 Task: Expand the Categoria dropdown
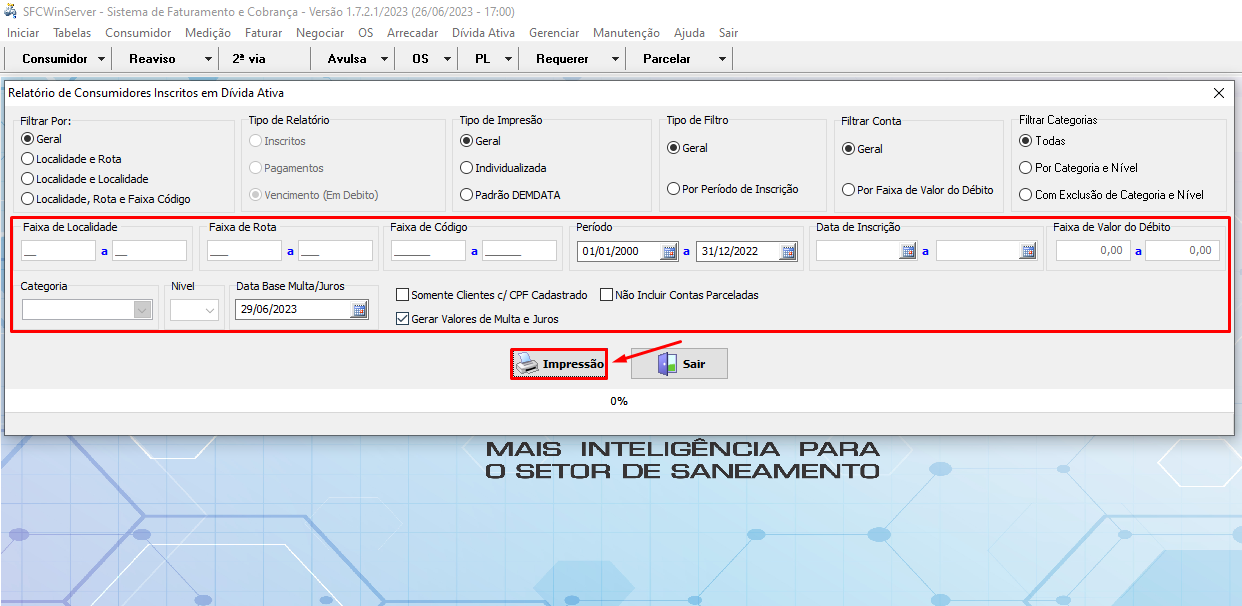point(141,311)
